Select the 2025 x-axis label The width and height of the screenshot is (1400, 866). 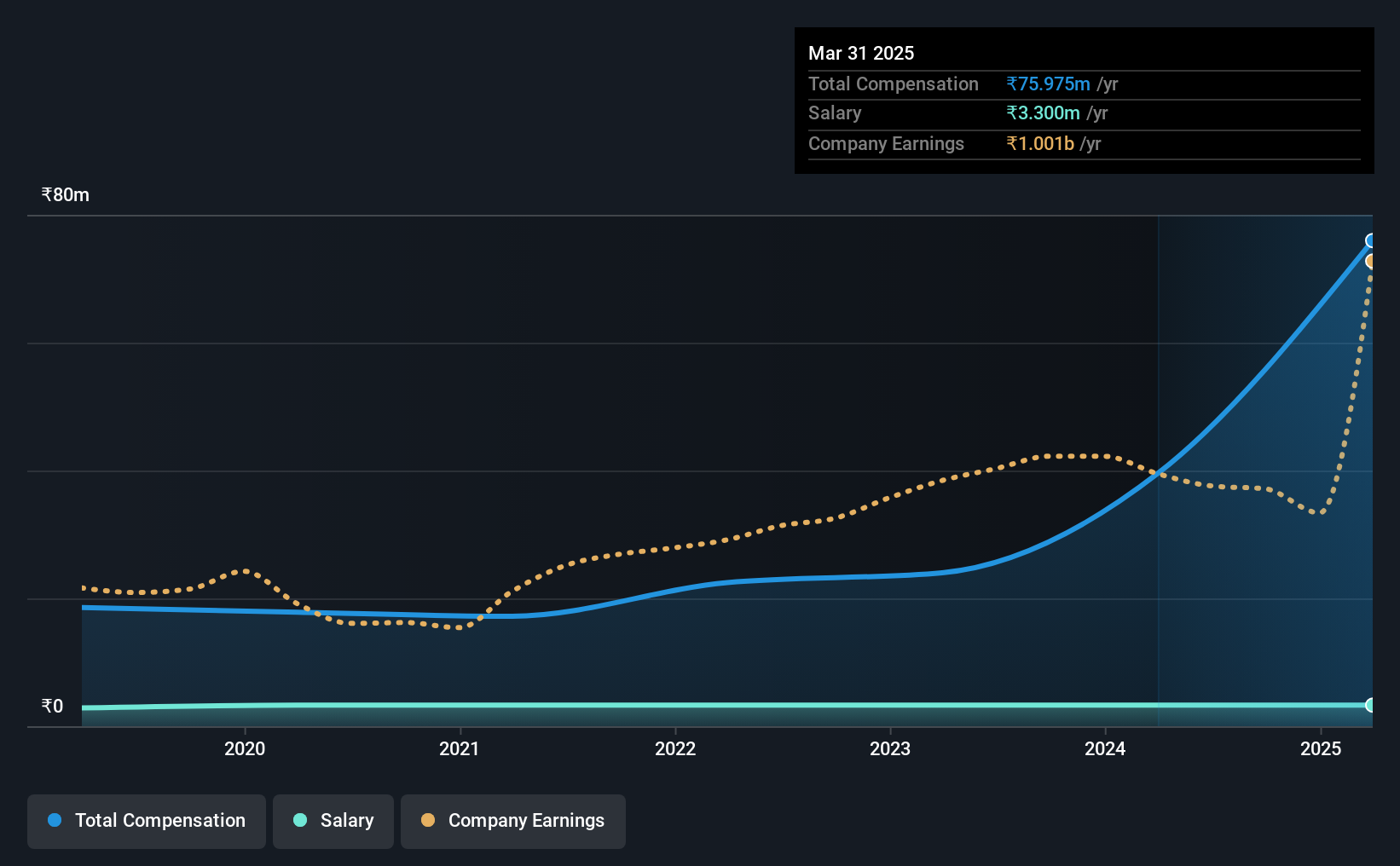click(x=1321, y=748)
